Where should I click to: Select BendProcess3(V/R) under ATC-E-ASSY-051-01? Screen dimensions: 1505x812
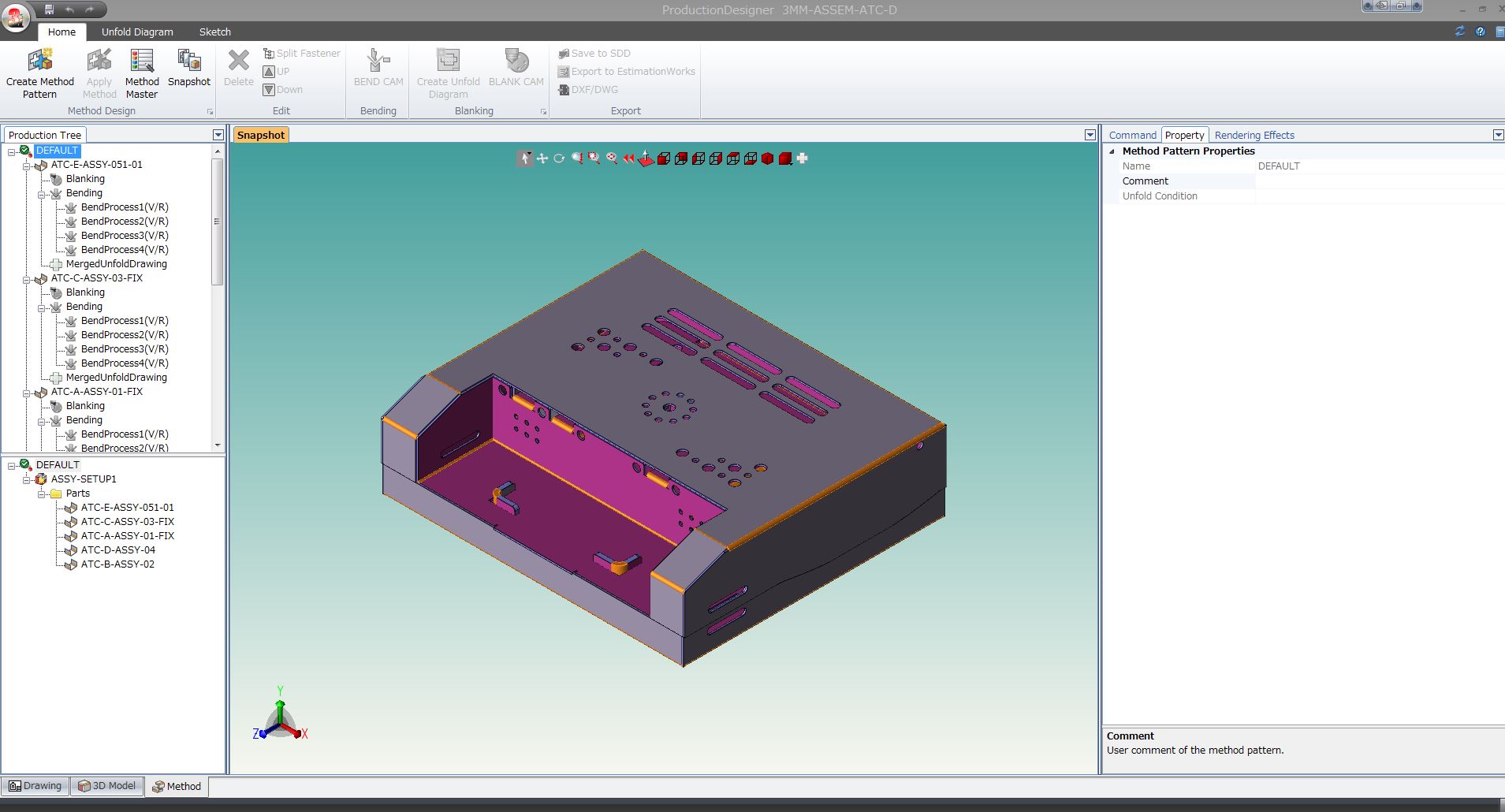[x=125, y=236]
